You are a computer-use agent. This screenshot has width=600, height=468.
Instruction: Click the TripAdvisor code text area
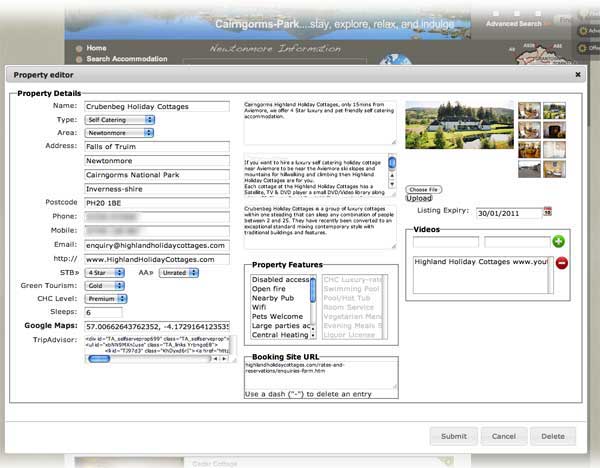tap(157, 345)
